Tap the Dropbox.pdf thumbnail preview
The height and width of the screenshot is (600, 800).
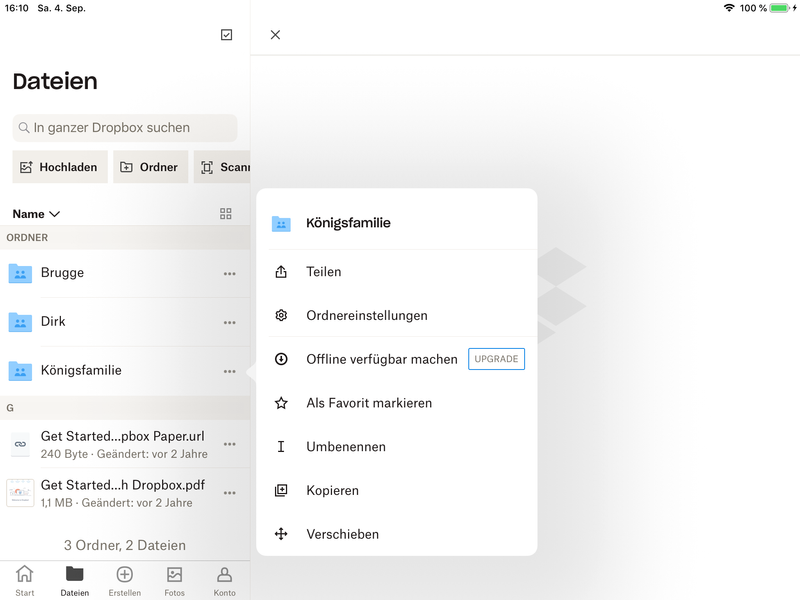pos(20,493)
